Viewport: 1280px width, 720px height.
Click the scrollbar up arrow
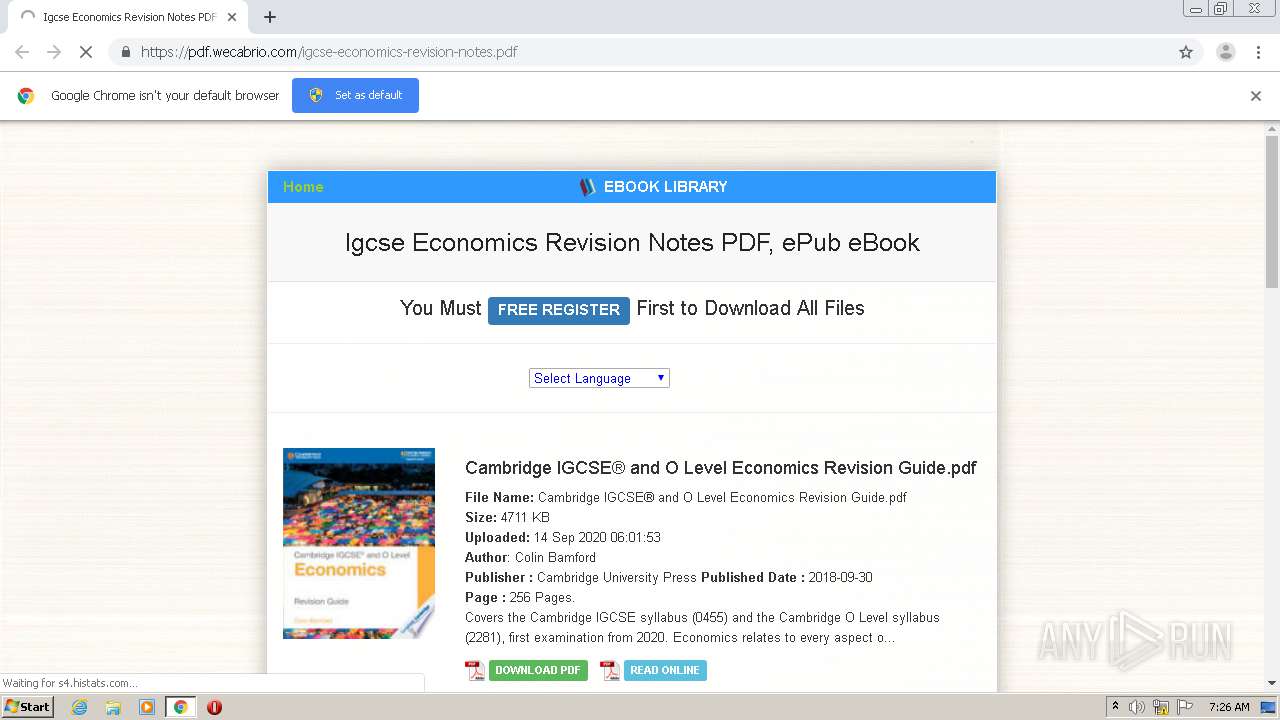[x=1272, y=129]
